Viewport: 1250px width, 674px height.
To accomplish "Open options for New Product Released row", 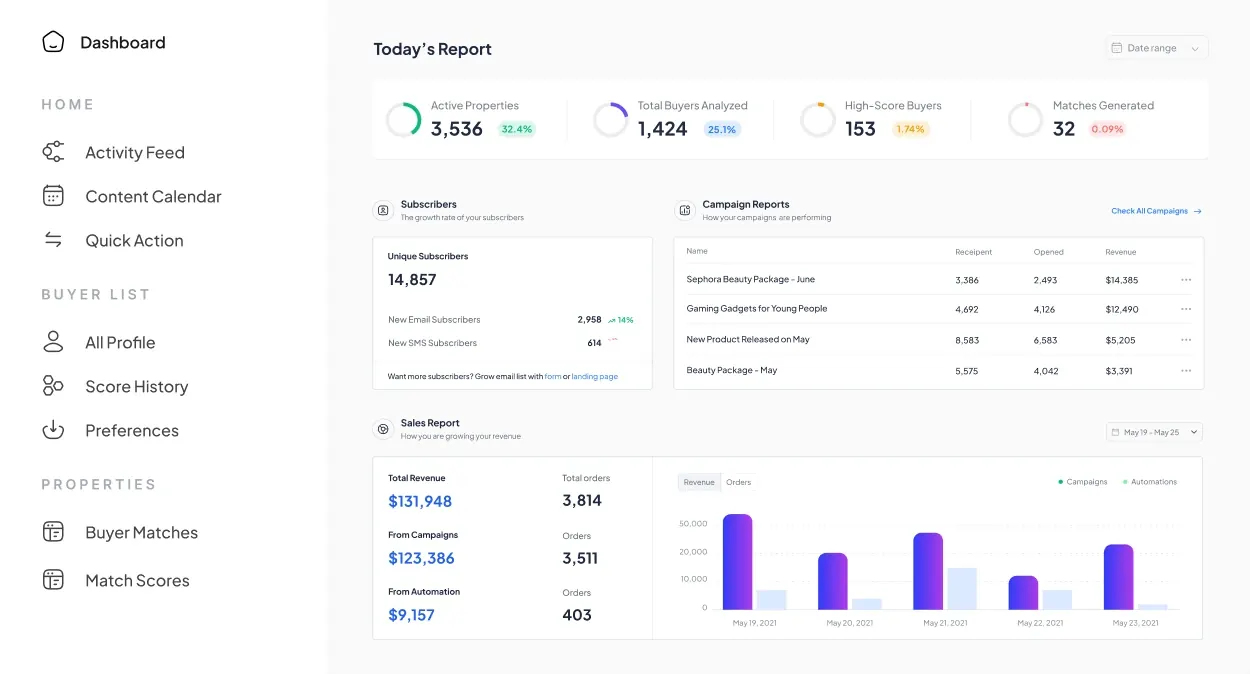I will click(1186, 340).
